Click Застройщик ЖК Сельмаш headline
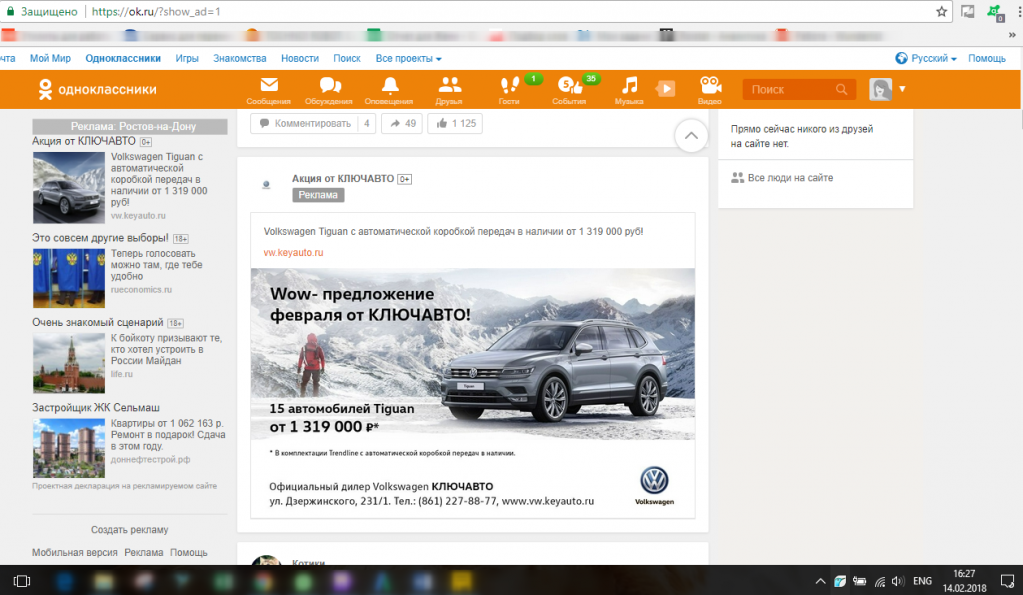 tap(95, 408)
